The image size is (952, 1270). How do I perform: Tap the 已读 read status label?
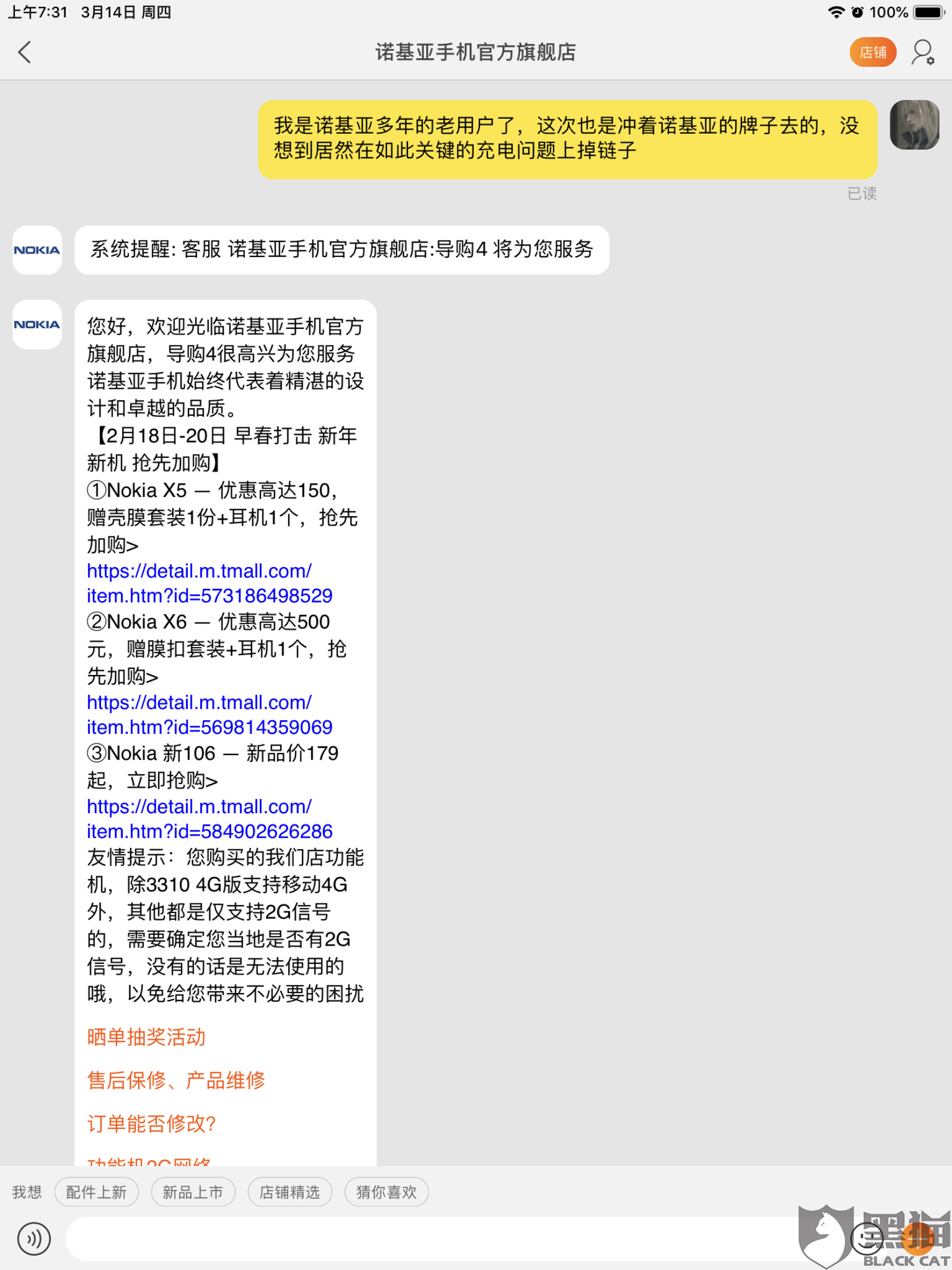(x=862, y=194)
